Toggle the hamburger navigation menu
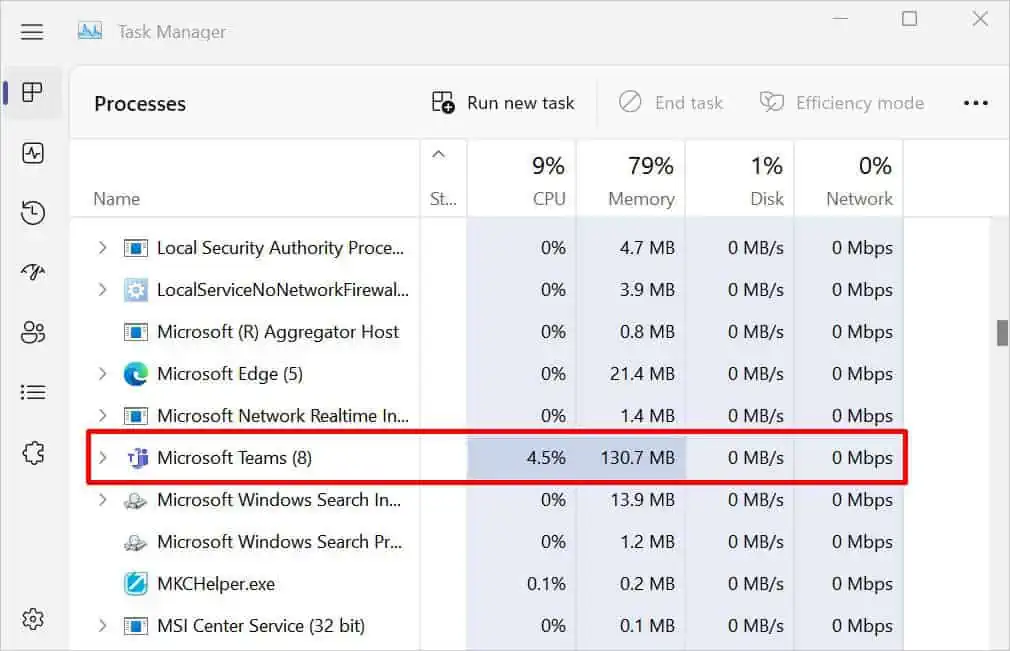 coord(32,32)
